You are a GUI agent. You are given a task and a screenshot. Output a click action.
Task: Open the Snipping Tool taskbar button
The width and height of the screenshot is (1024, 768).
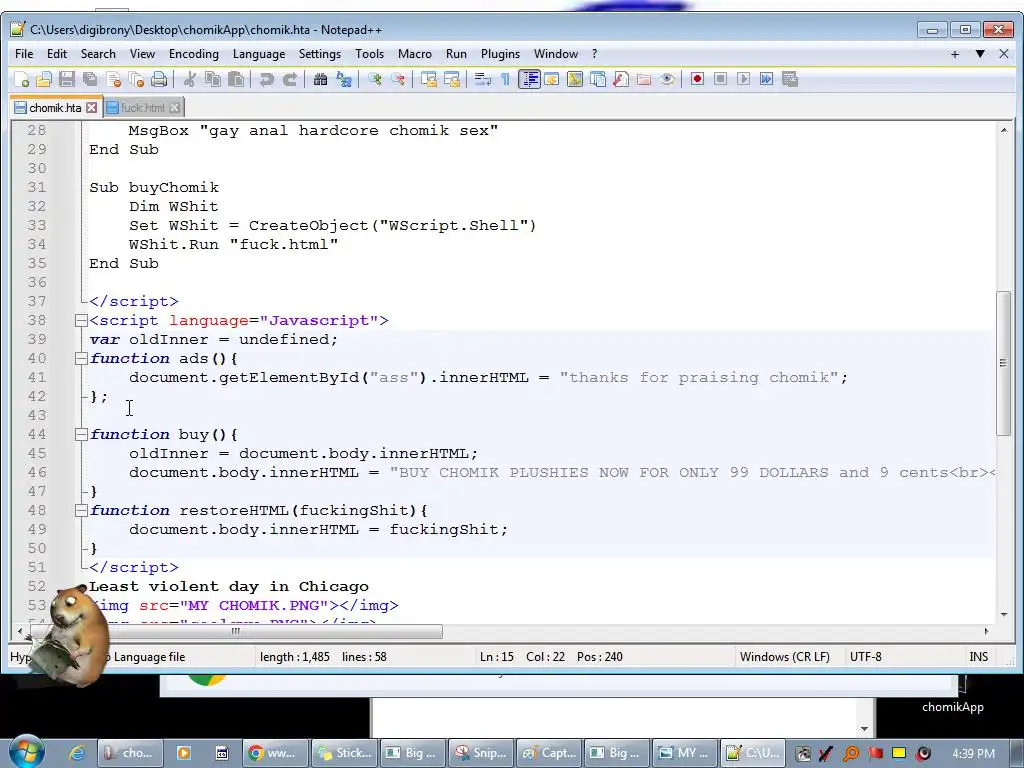(480, 753)
